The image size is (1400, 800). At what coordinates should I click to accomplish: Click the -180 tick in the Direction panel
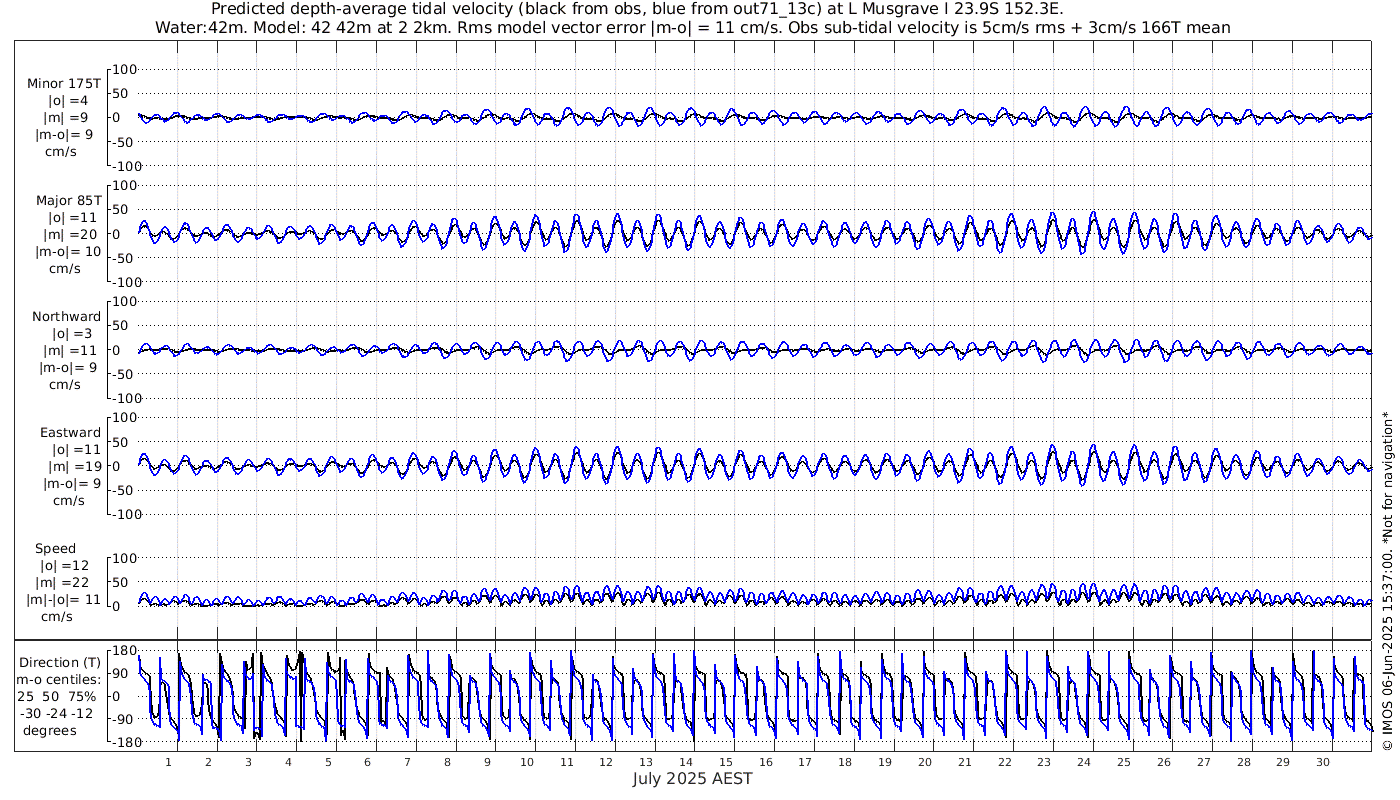(120, 742)
